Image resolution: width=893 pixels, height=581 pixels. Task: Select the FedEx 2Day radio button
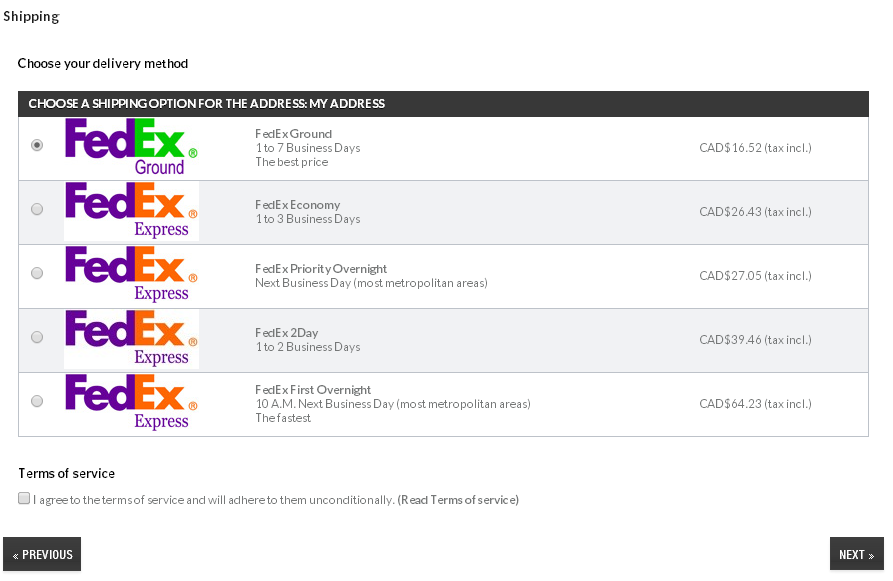tap(37, 337)
